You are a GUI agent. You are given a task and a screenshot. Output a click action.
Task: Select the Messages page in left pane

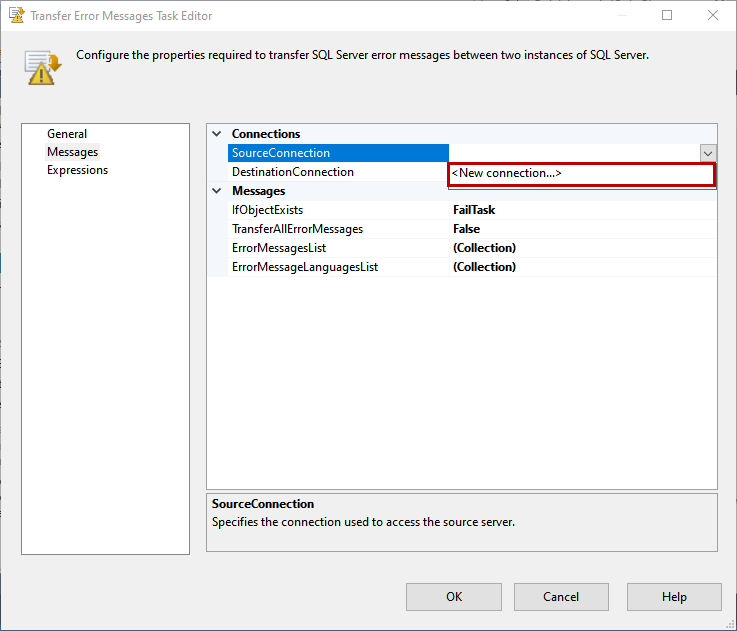coord(73,152)
